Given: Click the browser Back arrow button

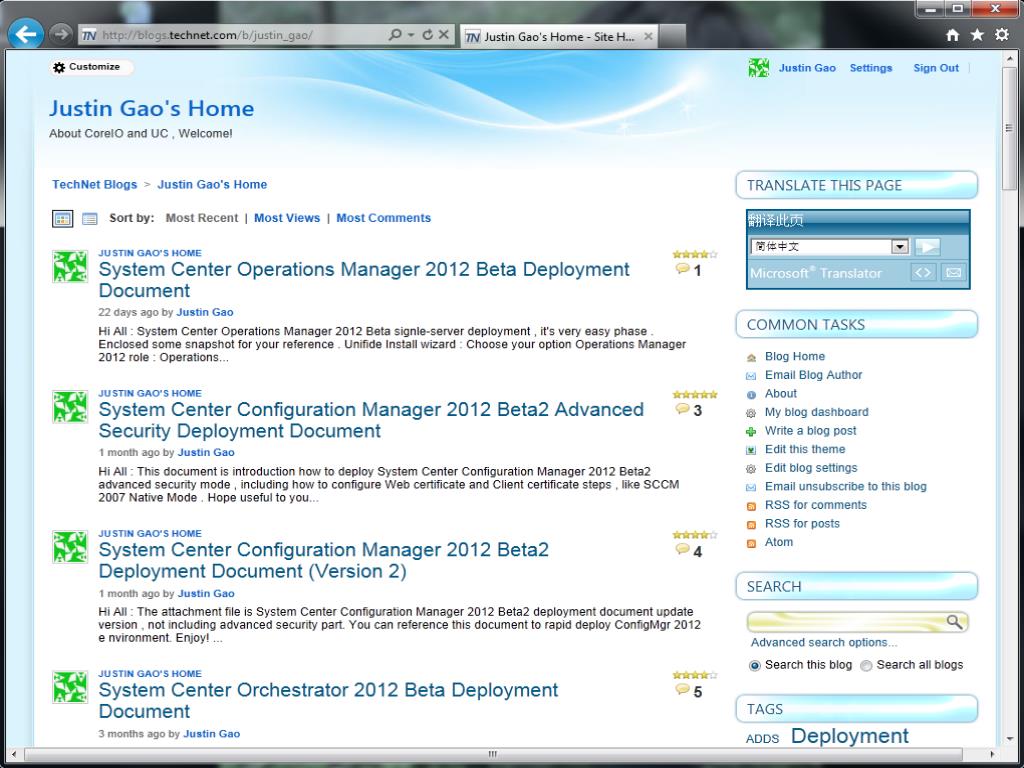Looking at the screenshot, I should (25, 34).
